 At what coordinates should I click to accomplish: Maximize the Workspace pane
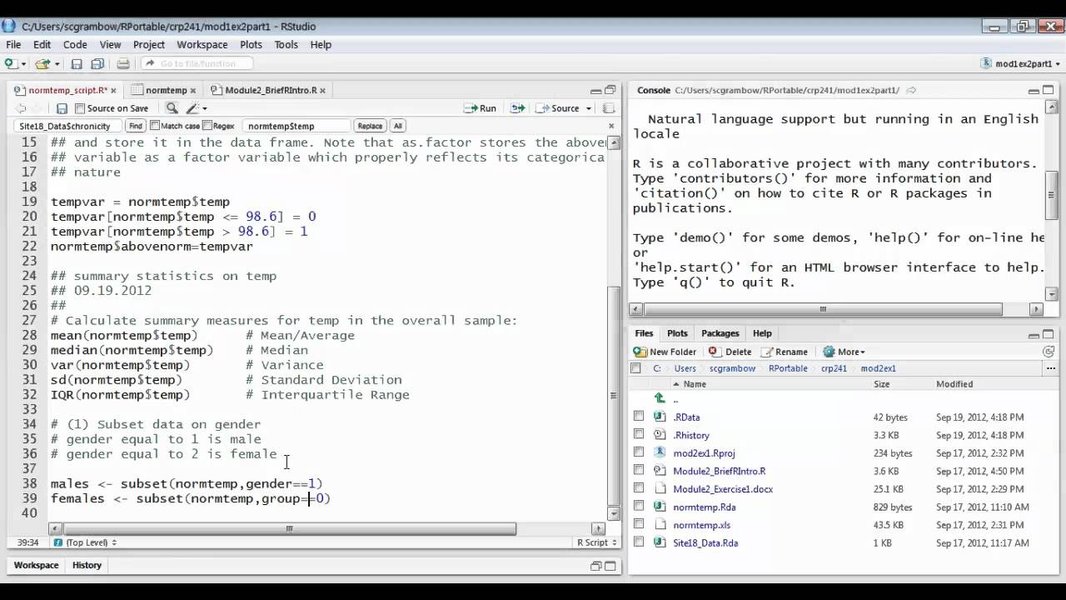[x=611, y=566]
